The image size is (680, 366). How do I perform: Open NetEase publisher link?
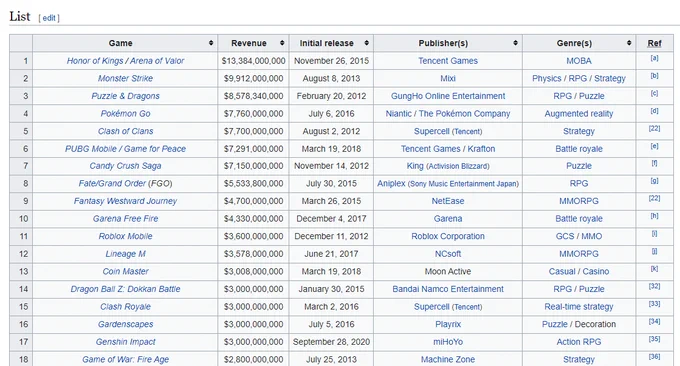(x=448, y=201)
